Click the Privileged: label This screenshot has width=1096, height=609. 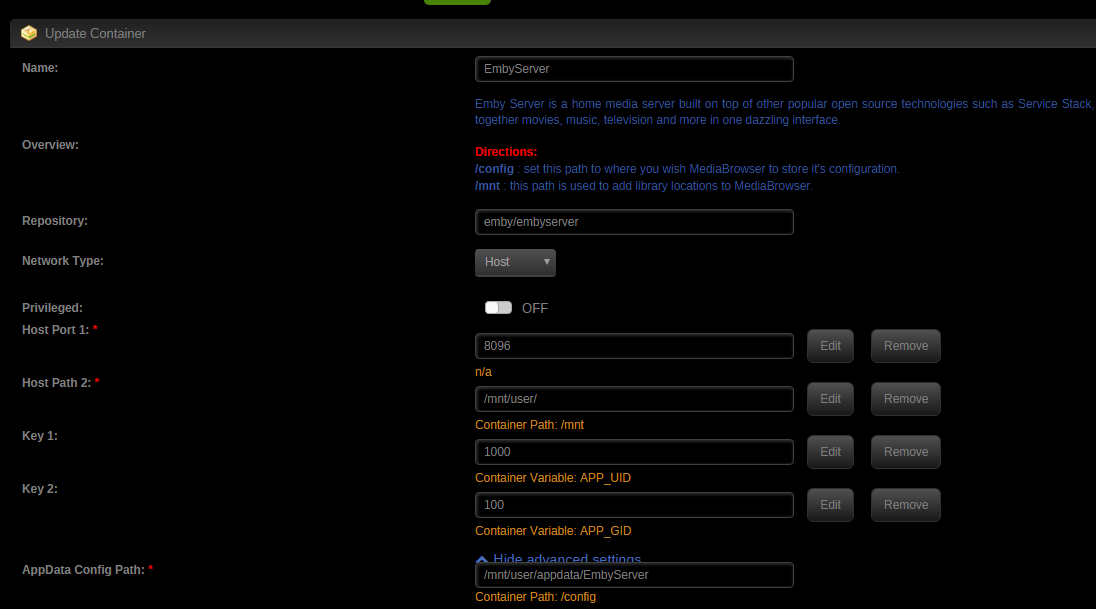click(x=52, y=308)
